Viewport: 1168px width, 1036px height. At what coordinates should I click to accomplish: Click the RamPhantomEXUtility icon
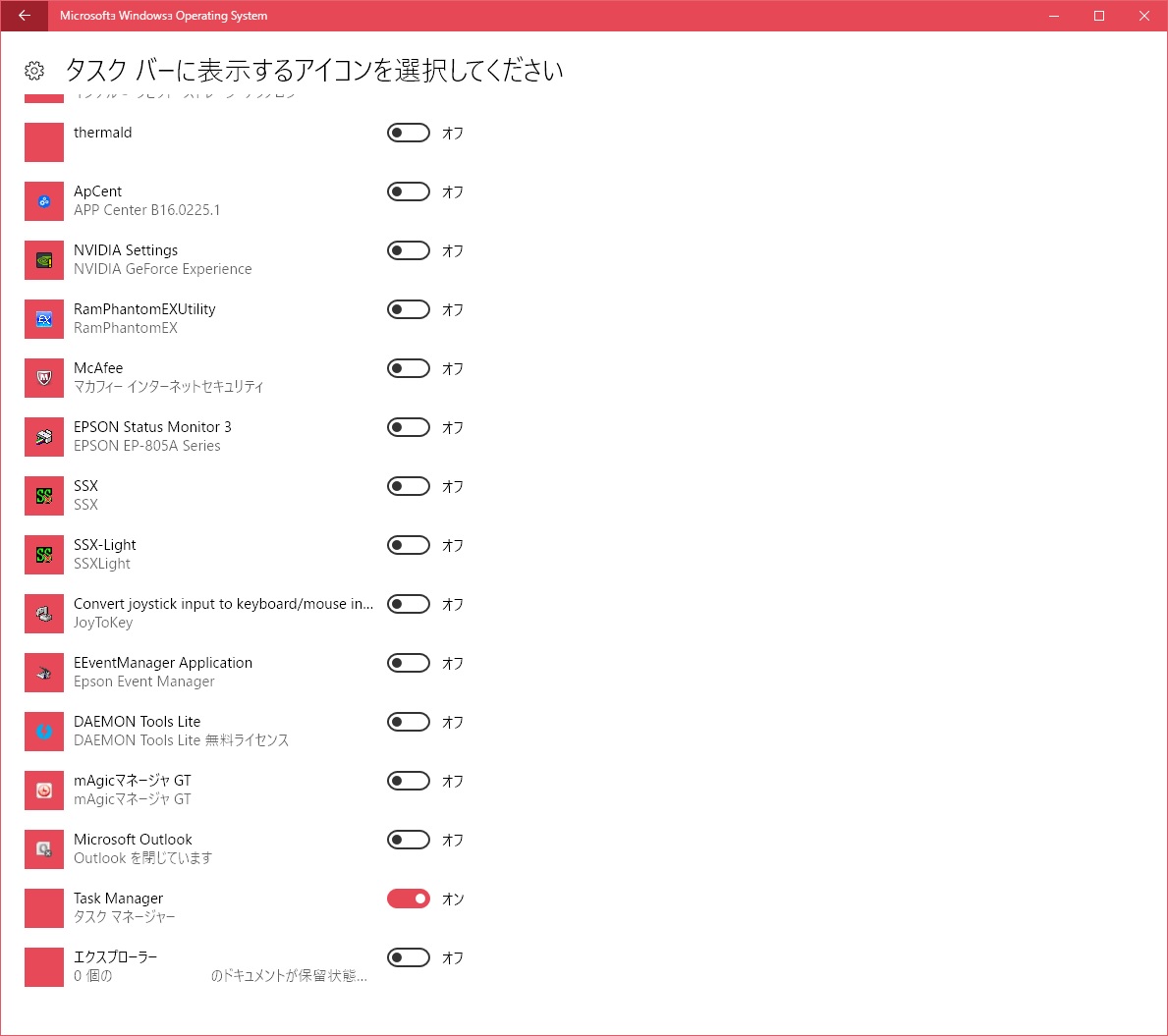[x=44, y=319]
